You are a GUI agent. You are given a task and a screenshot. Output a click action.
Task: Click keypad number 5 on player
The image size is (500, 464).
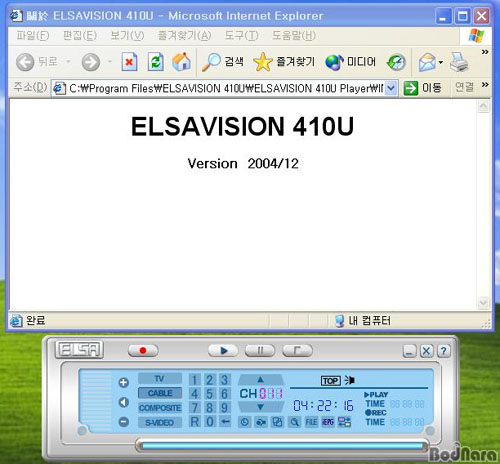point(209,394)
